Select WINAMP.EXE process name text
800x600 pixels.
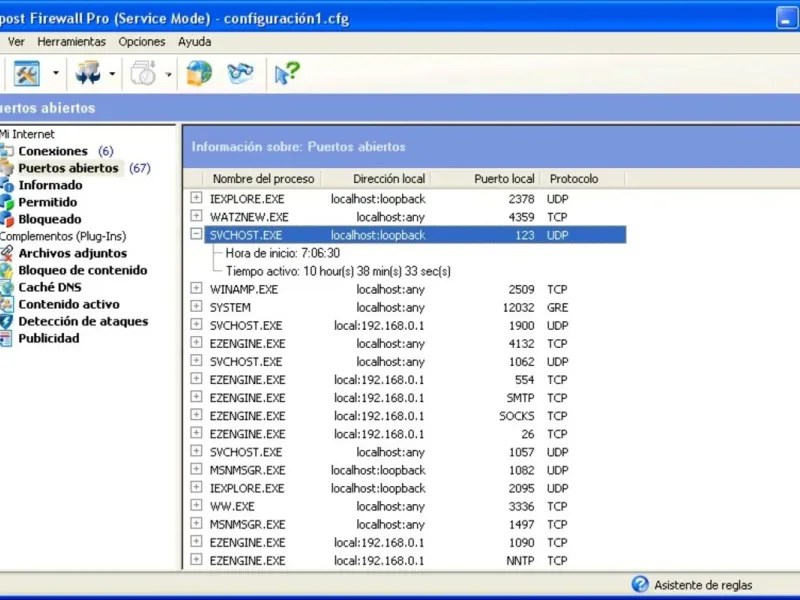coord(244,290)
